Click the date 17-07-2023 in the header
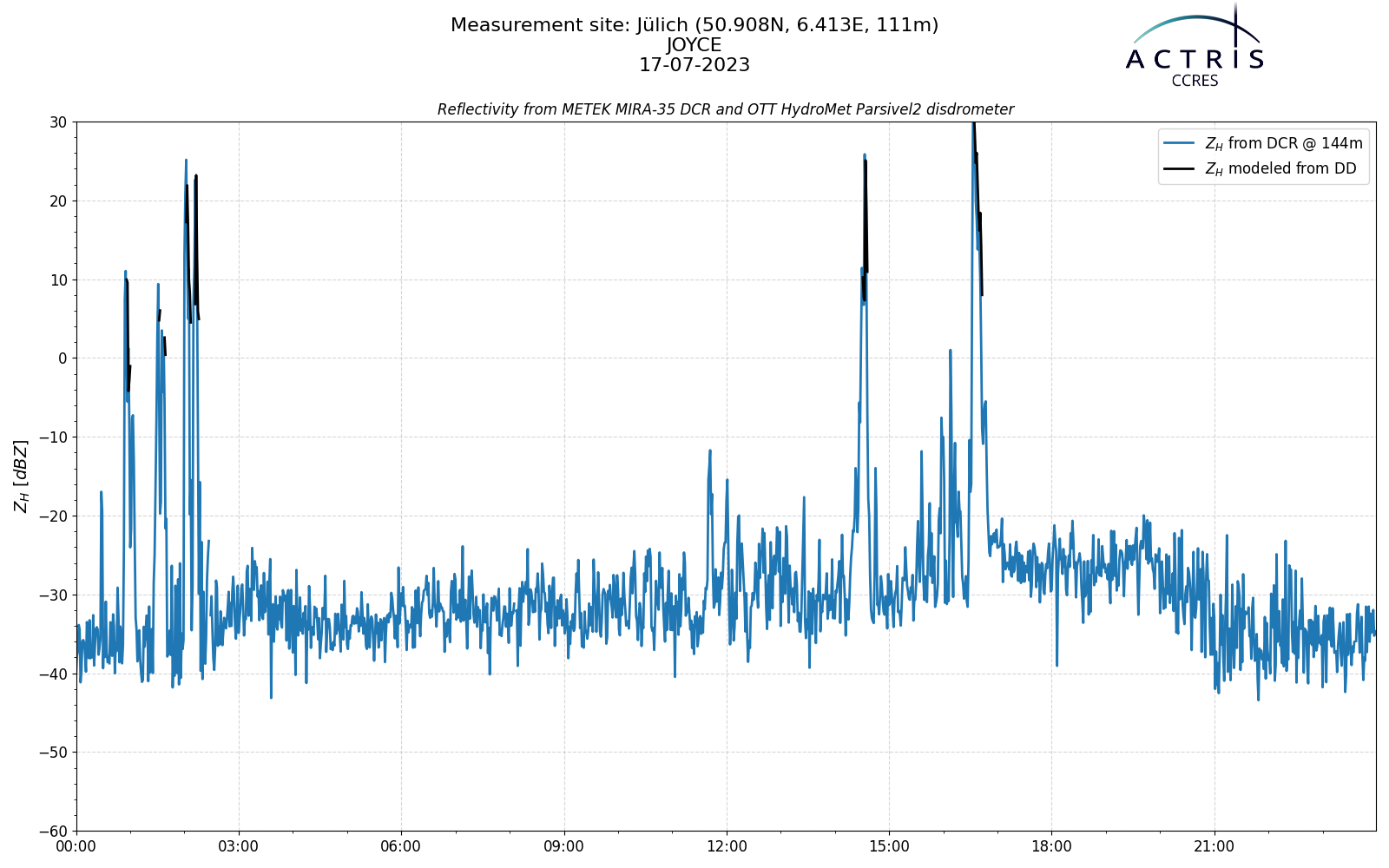The height and width of the screenshot is (868, 1389). click(694, 65)
